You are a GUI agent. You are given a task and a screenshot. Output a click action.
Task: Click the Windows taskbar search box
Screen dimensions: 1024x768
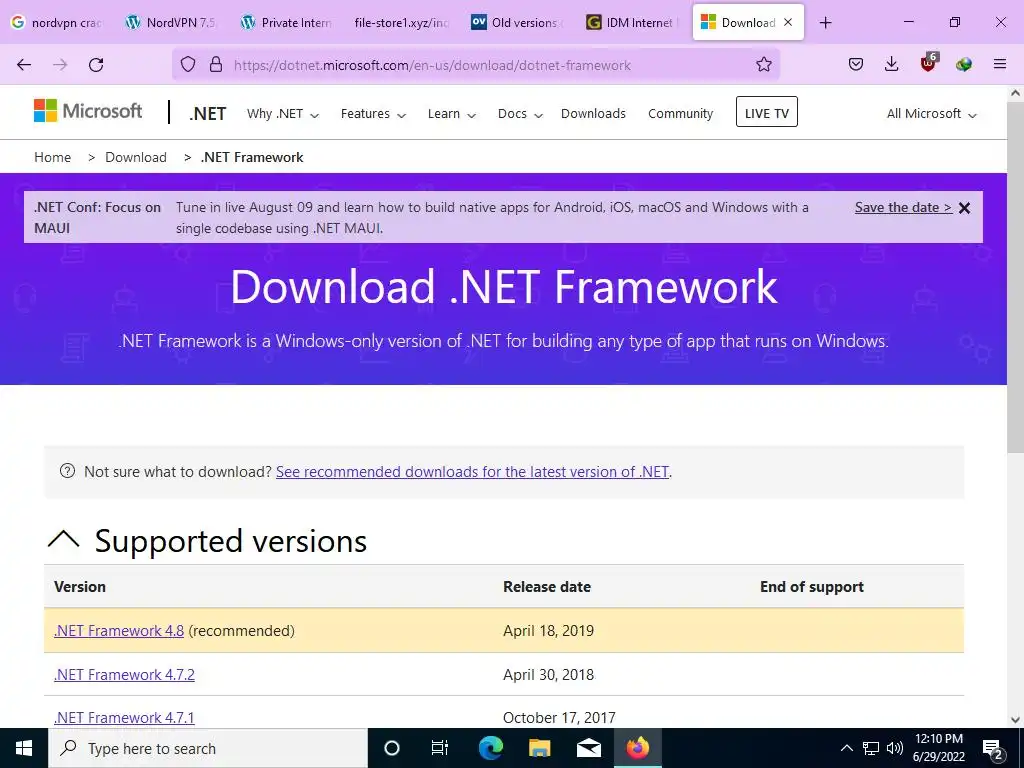coord(208,748)
